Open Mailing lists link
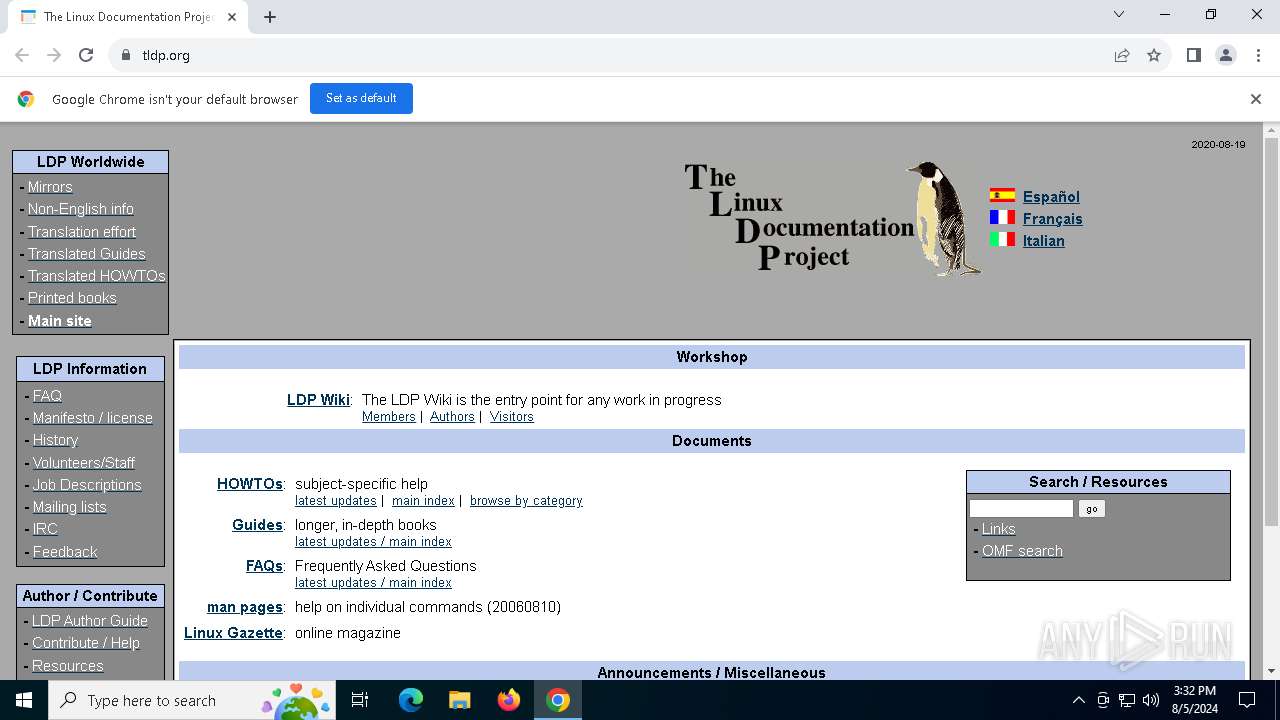Viewport: 1280px width, 720px height. (69, 507)
